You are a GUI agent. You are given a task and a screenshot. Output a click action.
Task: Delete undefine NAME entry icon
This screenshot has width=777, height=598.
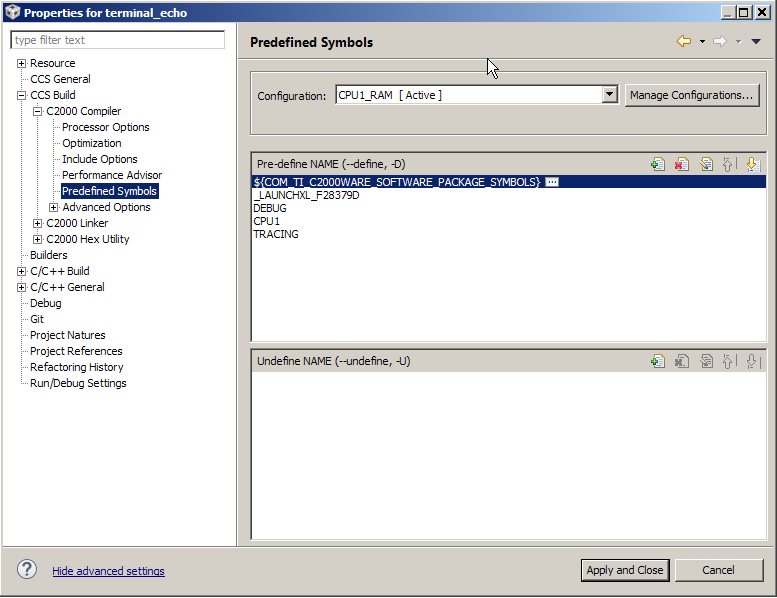682,361
